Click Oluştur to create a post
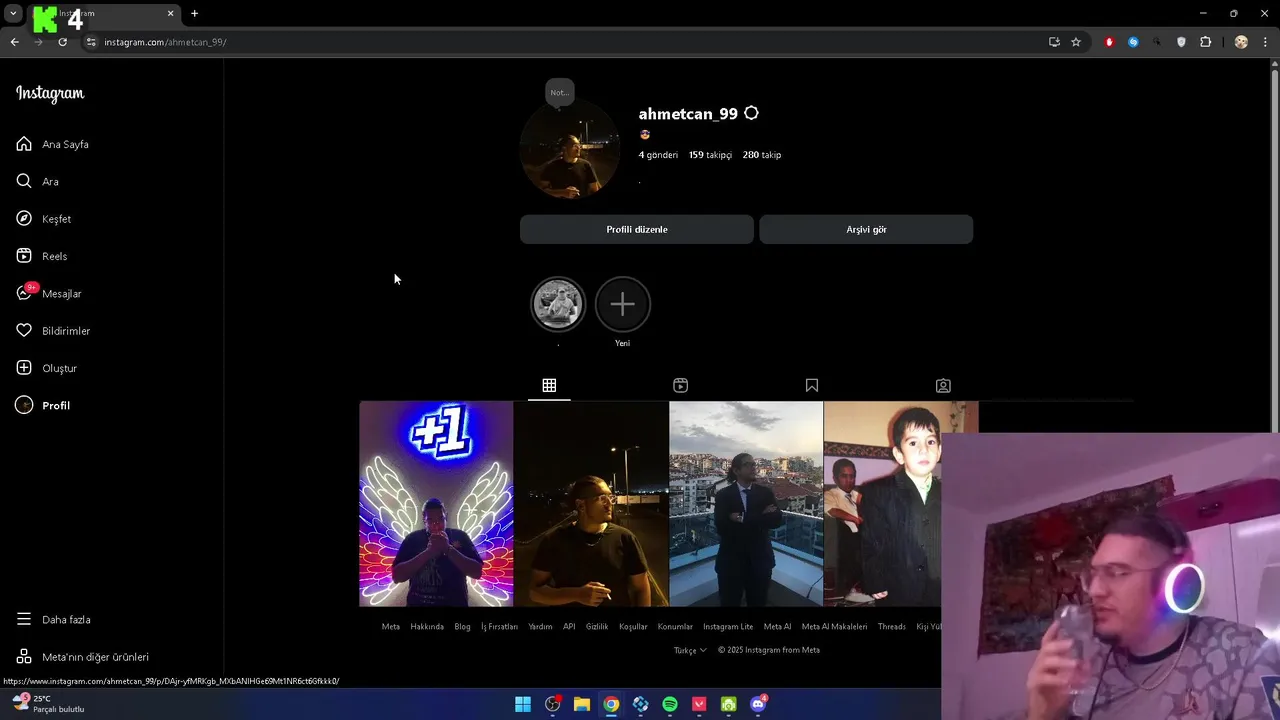 click(x=46, y=368)
